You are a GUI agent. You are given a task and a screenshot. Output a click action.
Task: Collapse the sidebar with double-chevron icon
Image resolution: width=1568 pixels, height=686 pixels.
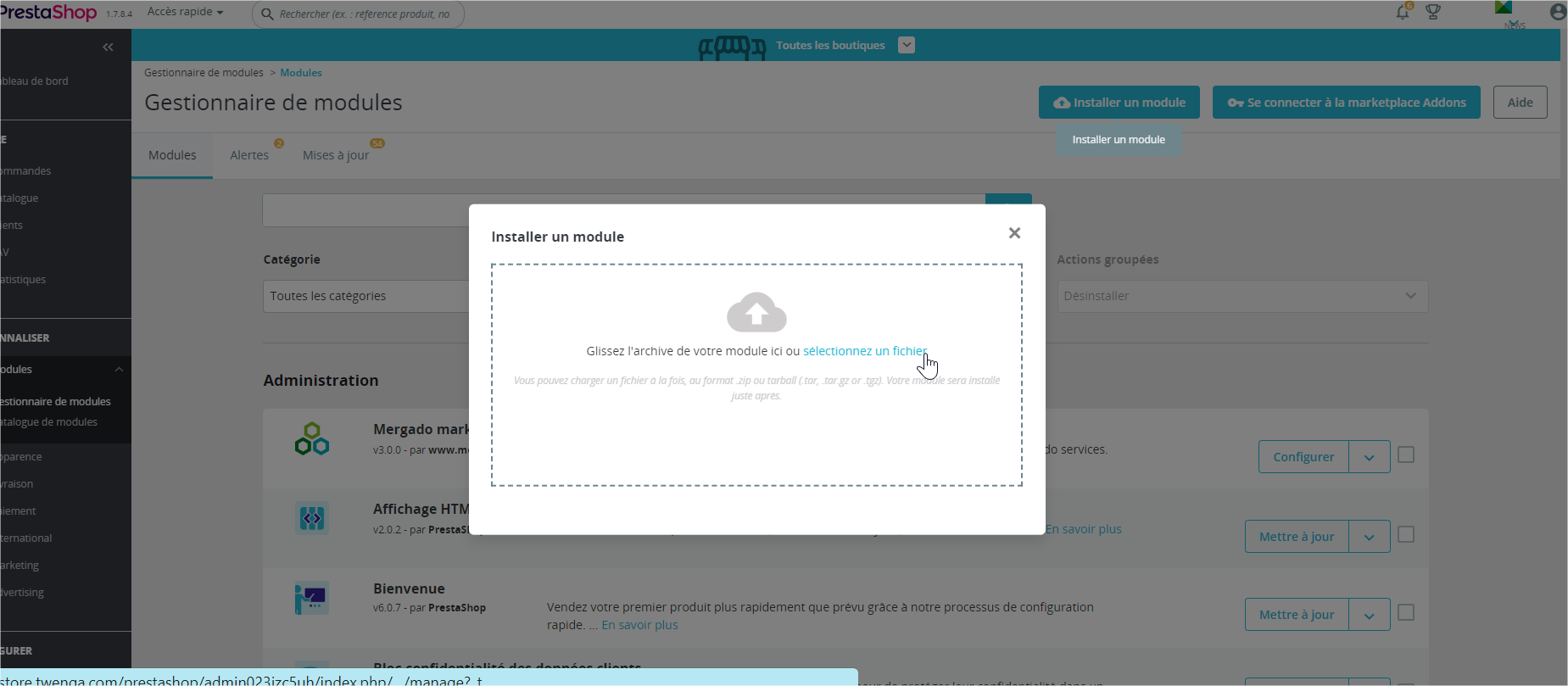click(108, 47)
